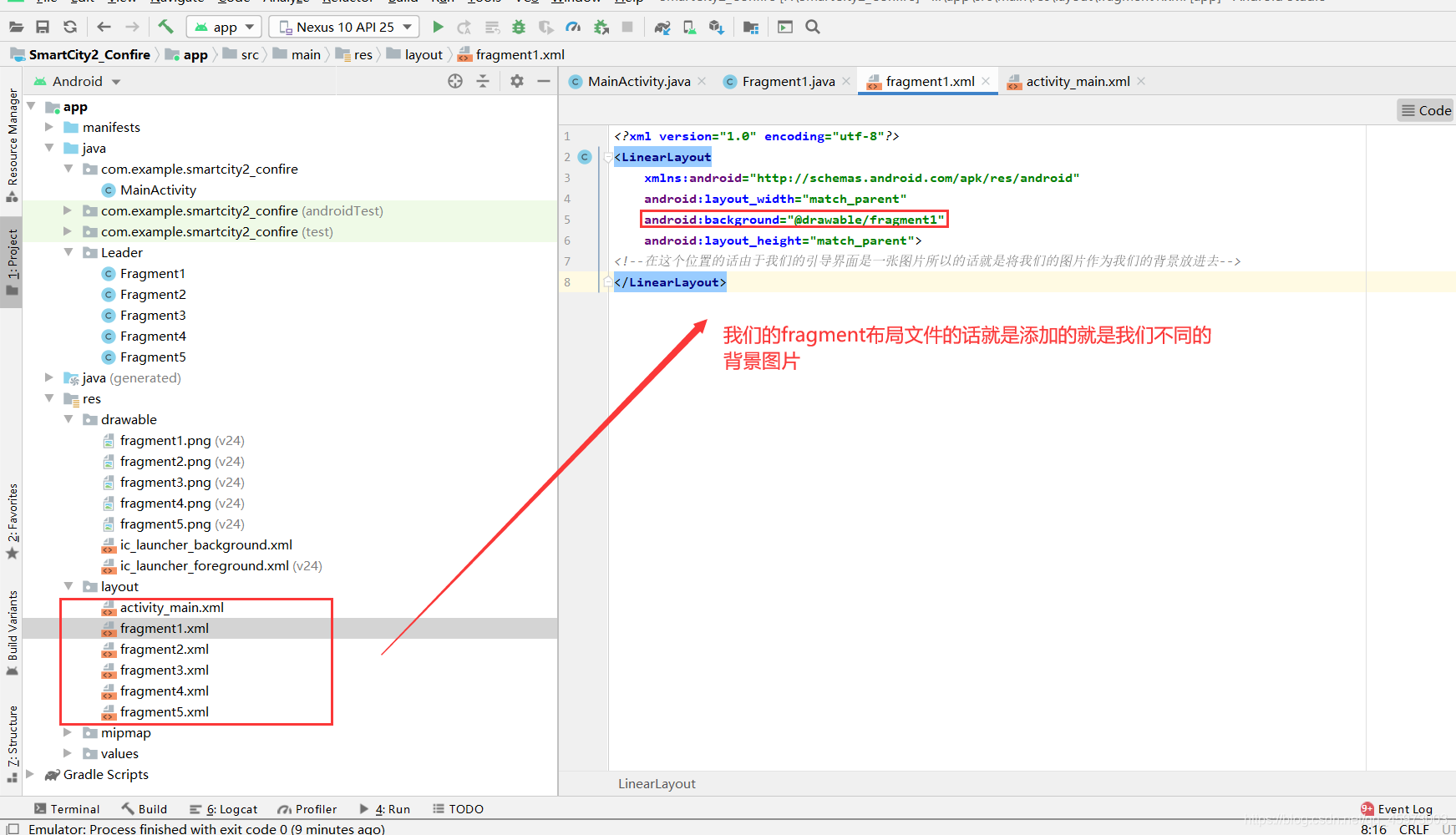
Task: Toggle the Project side panel tab
Action: (x=12, y=263)
